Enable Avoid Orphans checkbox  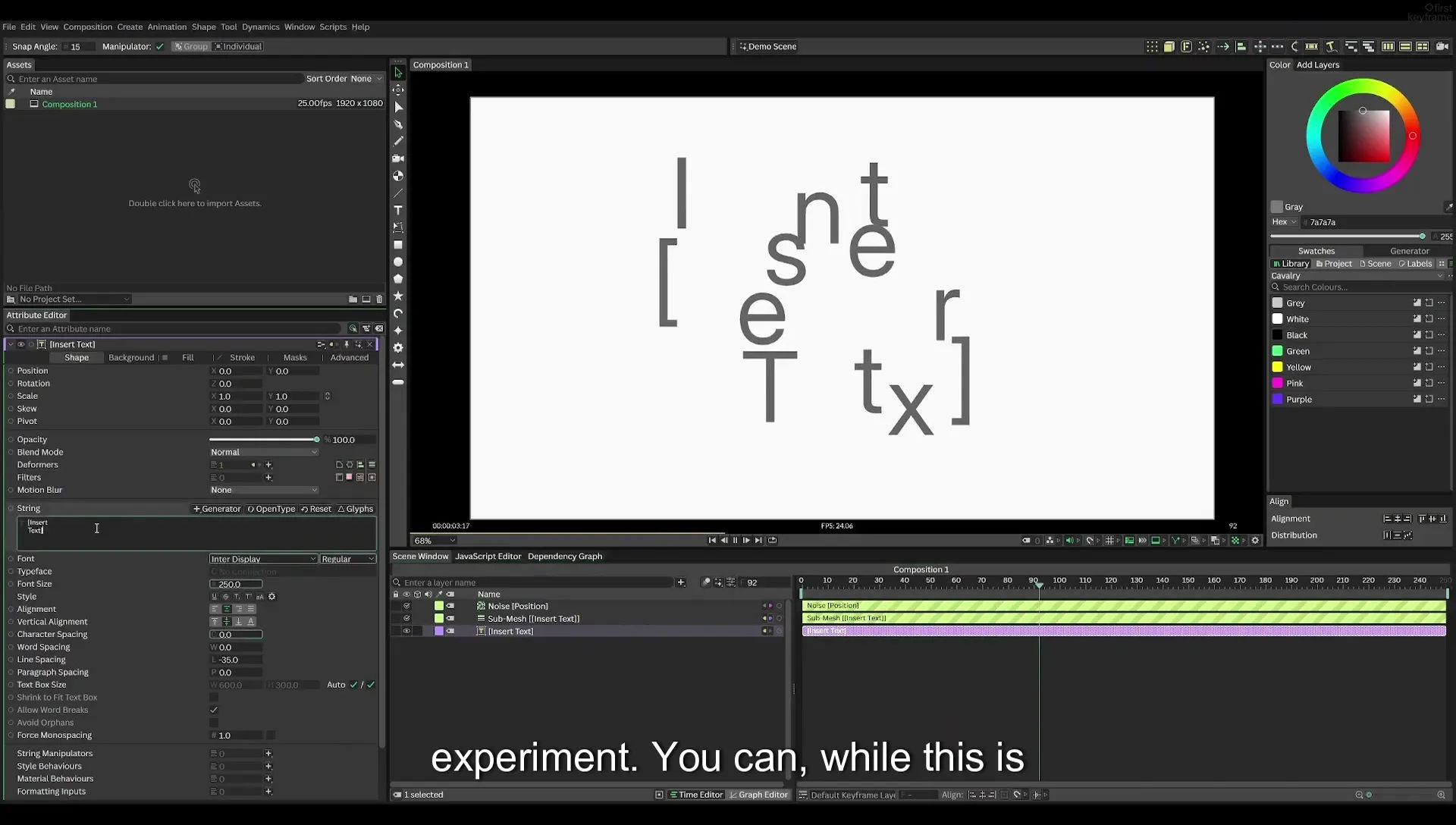(214, 723)
